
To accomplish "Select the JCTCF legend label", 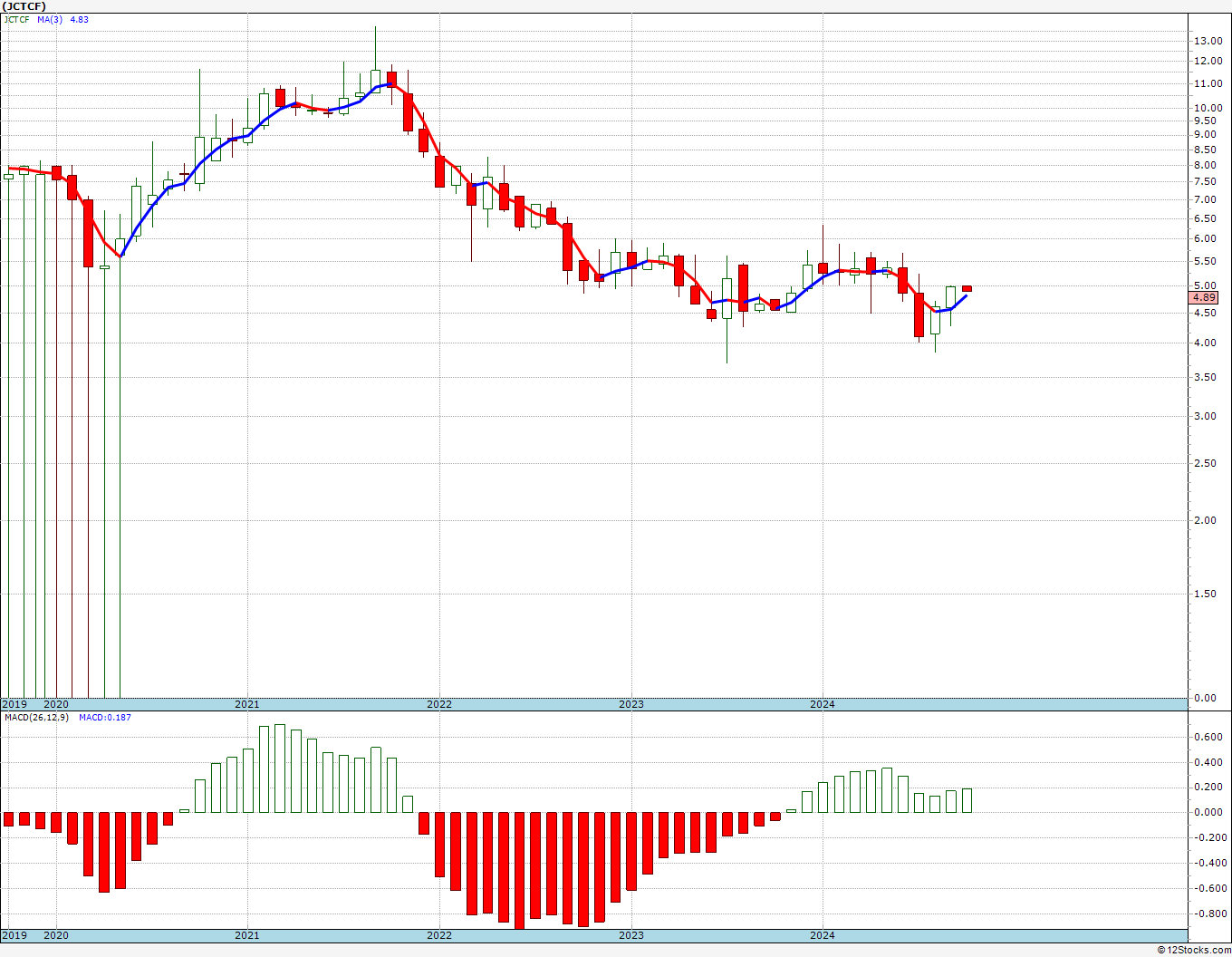I will click(x=16, y=19).
